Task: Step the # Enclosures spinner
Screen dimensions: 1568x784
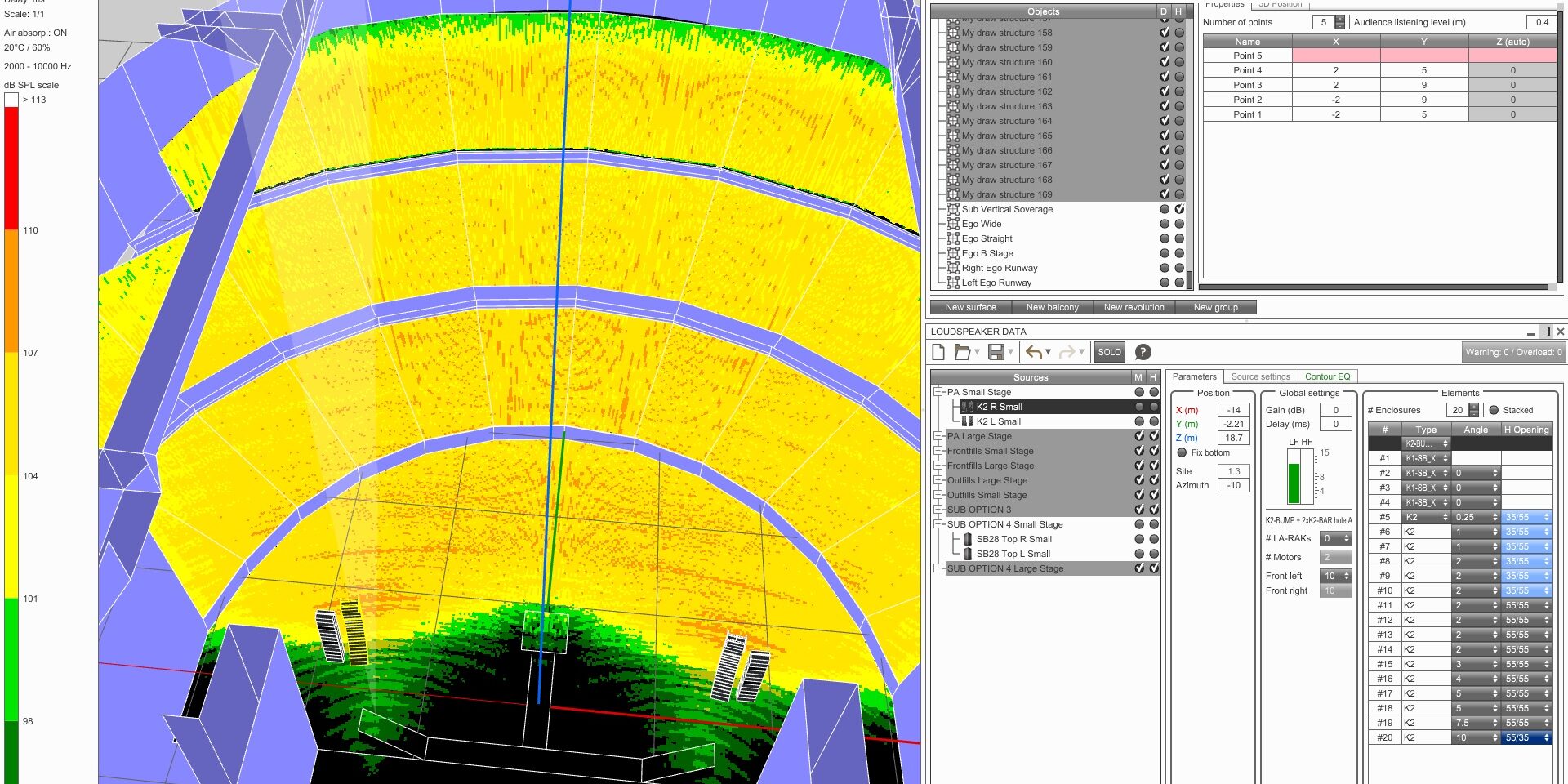Action: (x=1473, y=410)
